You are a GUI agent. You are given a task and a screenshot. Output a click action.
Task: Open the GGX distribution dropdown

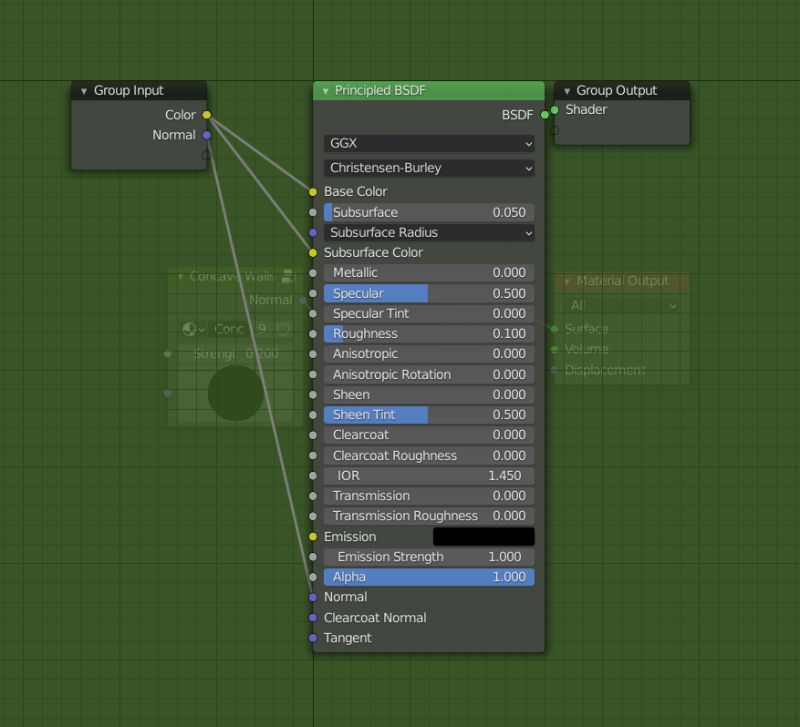[428, 142]
